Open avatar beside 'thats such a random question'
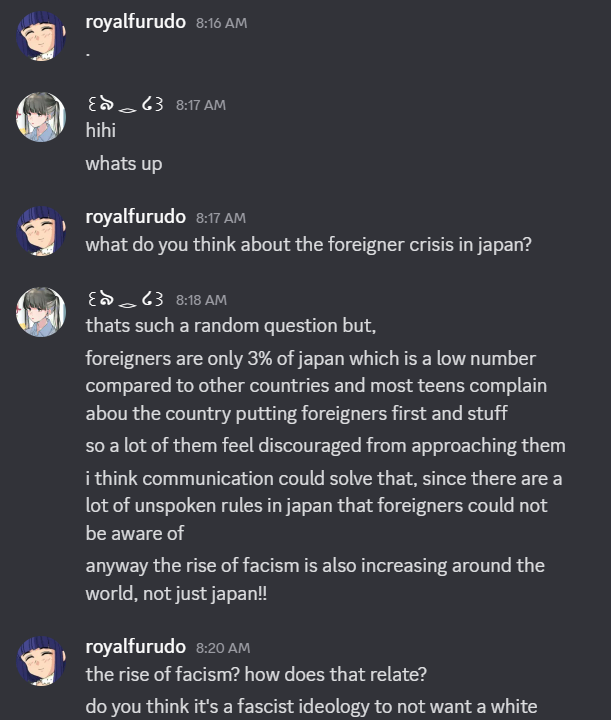 tap(41, 312)
